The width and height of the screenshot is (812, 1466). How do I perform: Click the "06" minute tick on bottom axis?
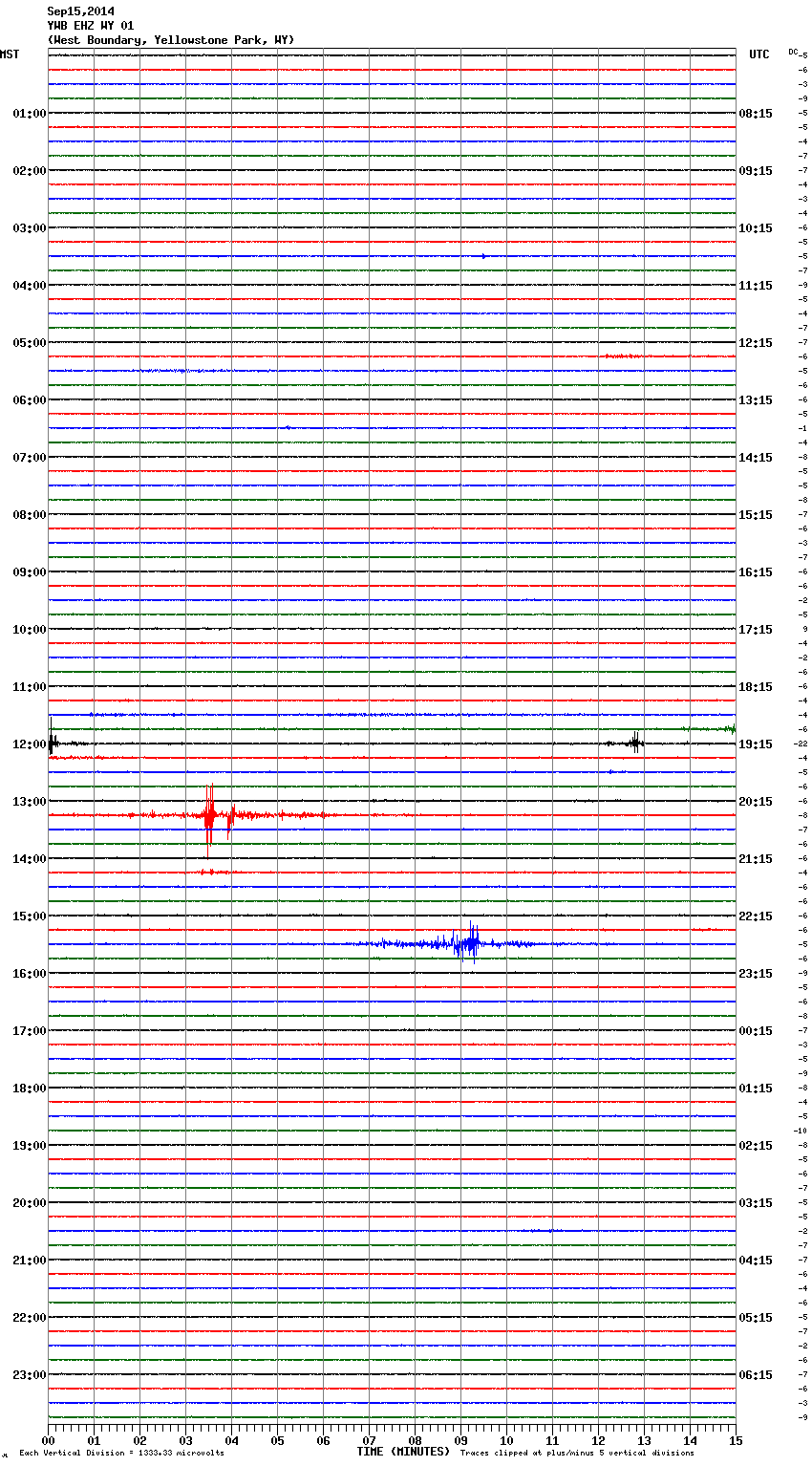coord(323,1440)
